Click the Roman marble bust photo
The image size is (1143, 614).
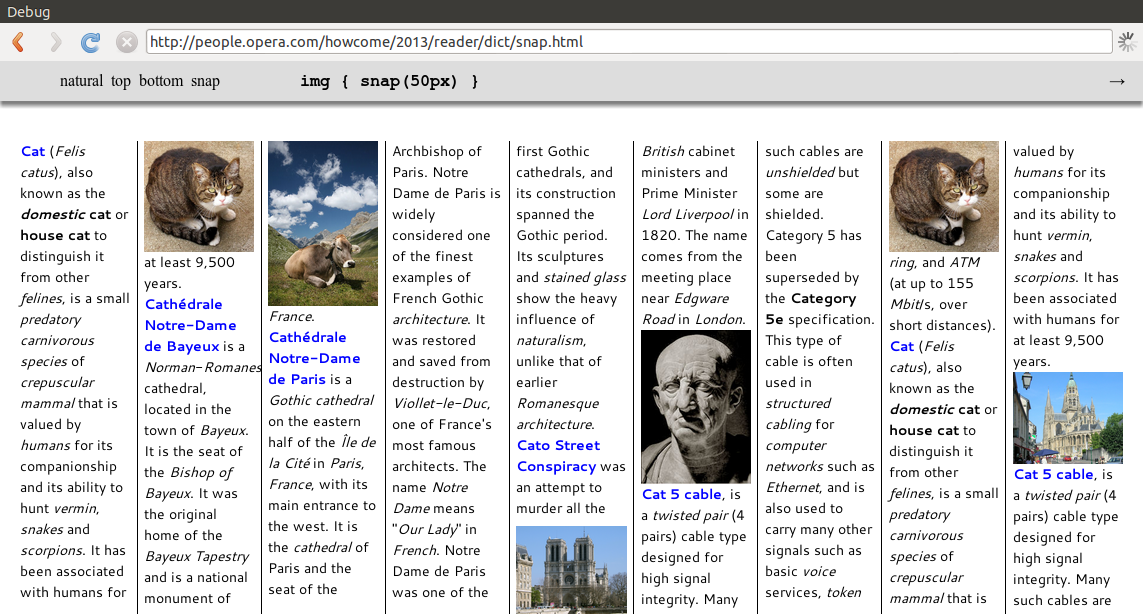(x=696, y=407)
